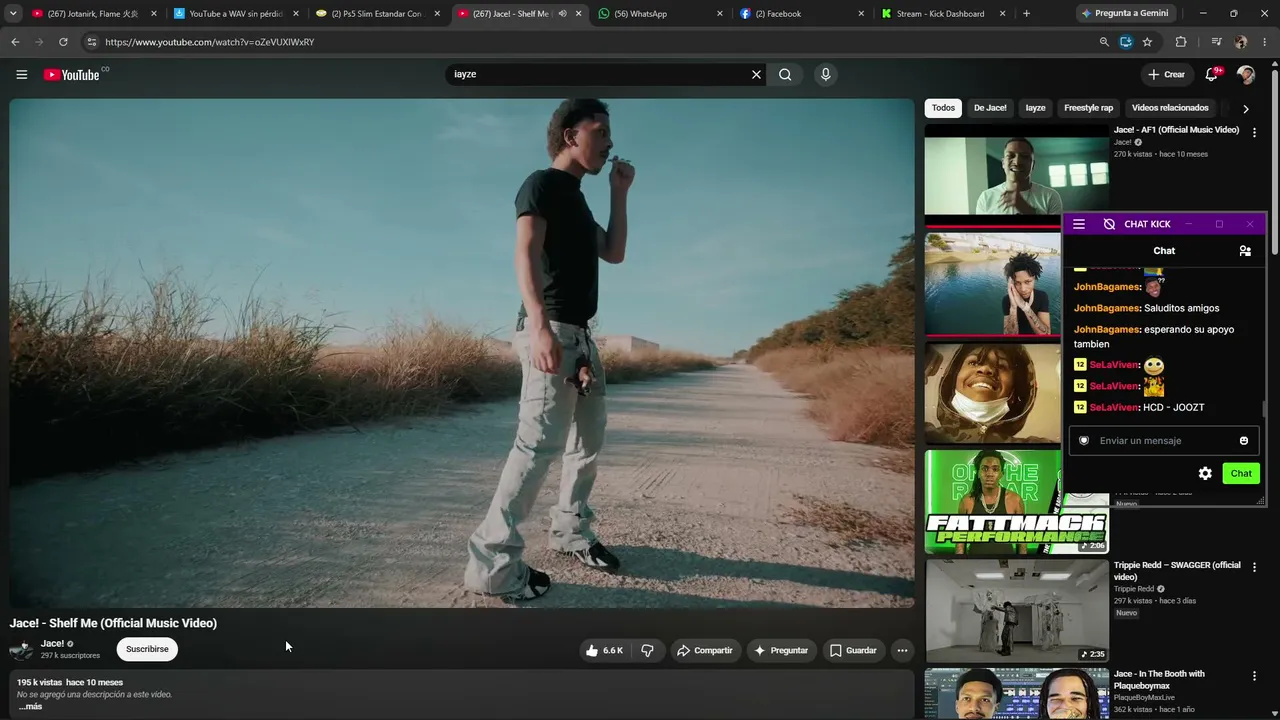Open the Crear menu button
The image size is (1280, 720).
point(1166,74)
